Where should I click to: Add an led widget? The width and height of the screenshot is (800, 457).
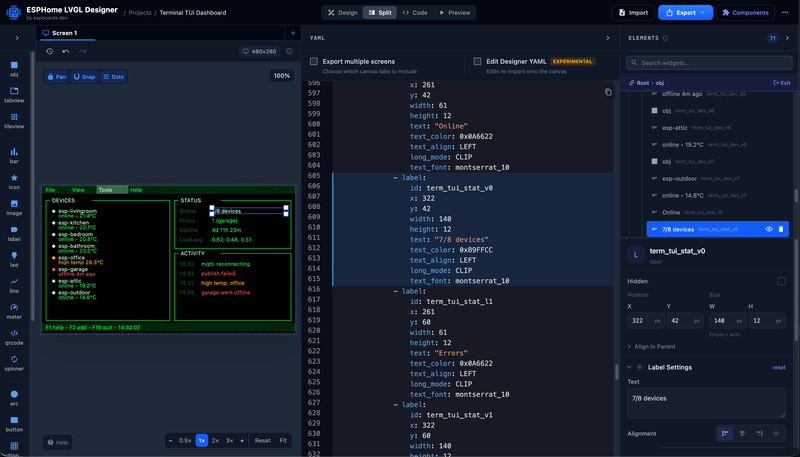14,260
